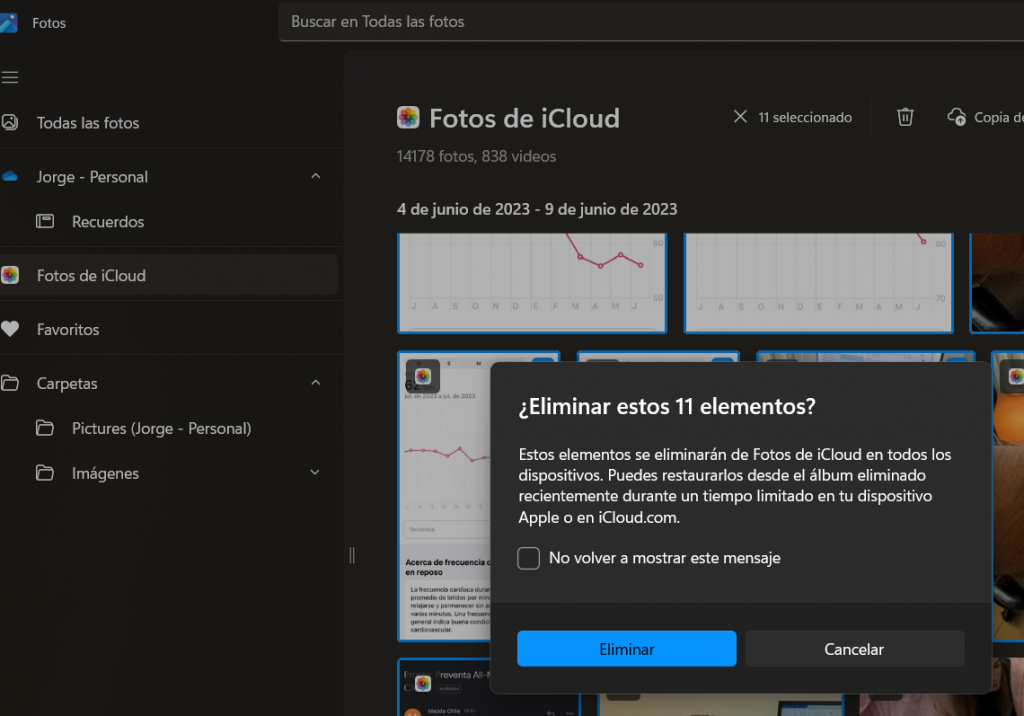Collapse the Jorge - Personal section chevron

coord(316,177)
